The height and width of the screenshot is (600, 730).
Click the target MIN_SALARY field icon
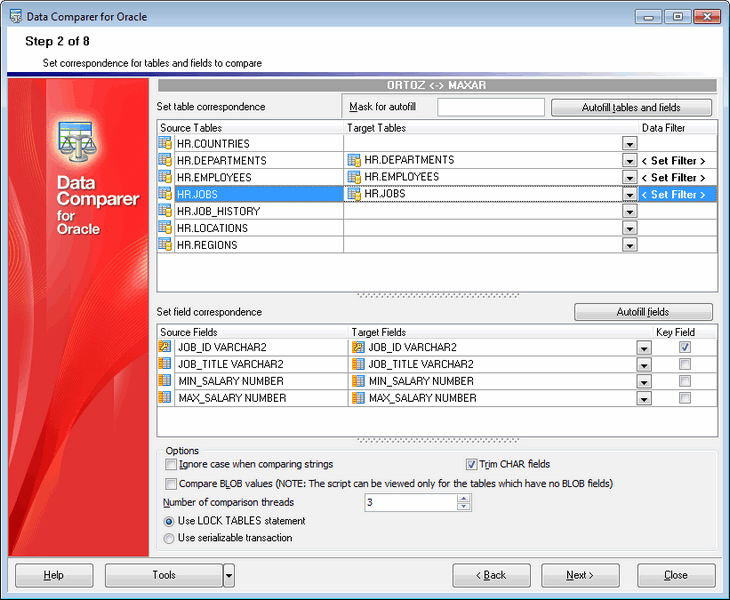tap(358, 381)
